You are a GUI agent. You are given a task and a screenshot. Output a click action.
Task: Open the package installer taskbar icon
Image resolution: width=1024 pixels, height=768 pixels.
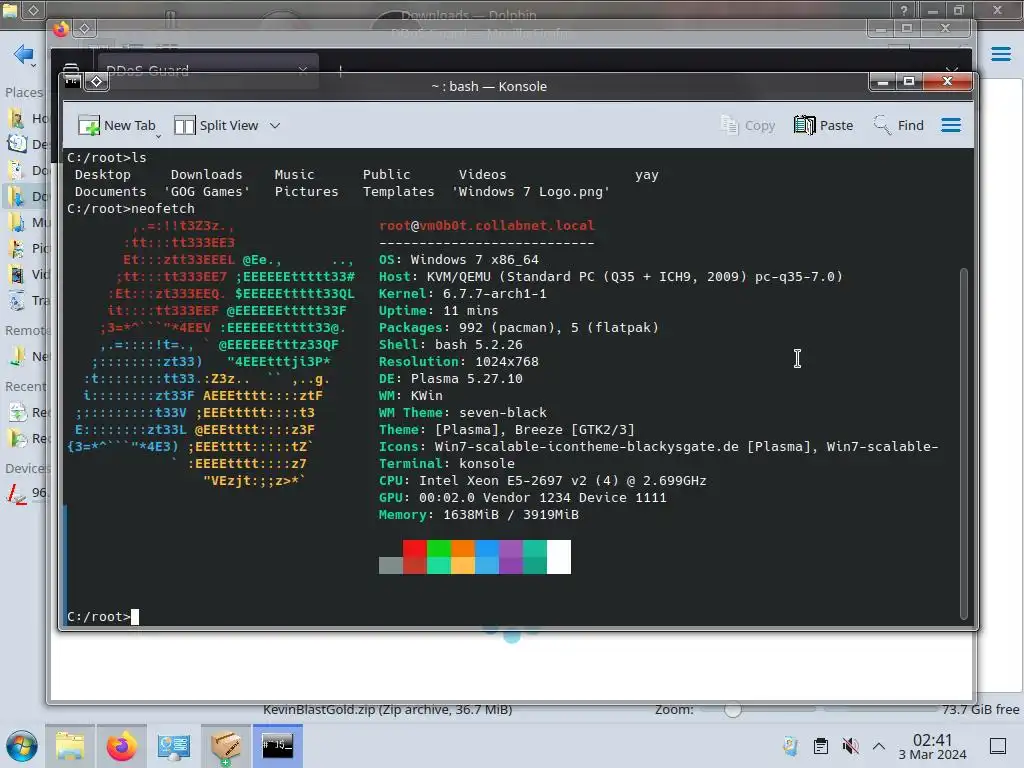click(x=225, y=746)
